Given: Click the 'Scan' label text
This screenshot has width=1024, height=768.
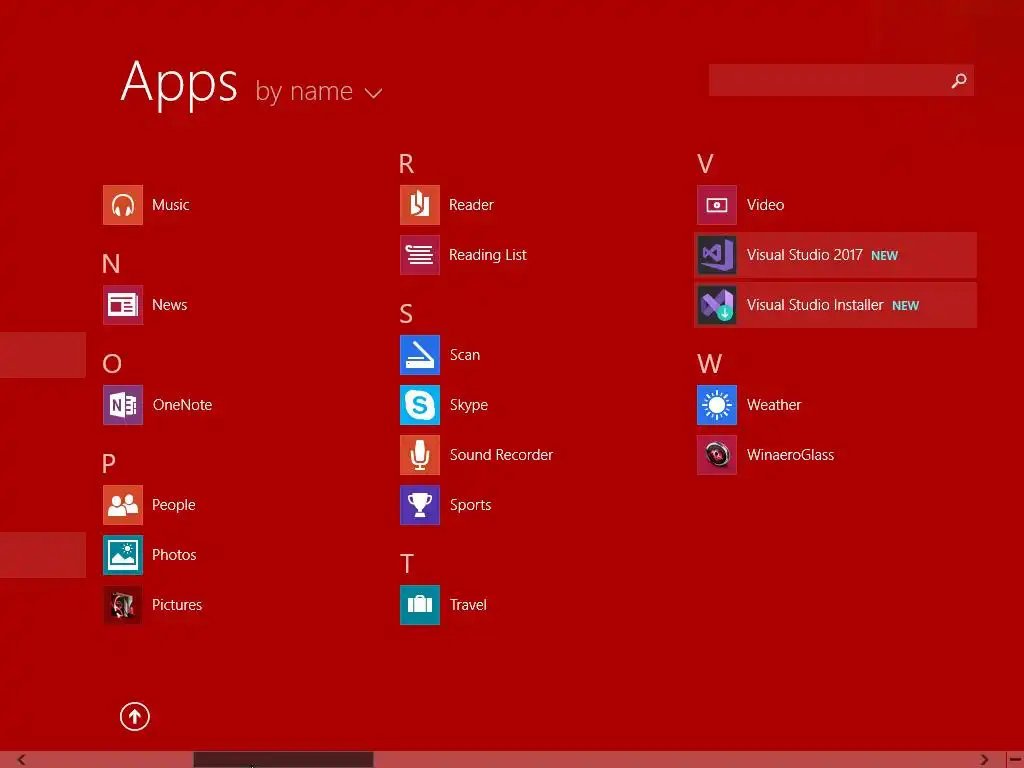Looking at the screenshot, I should 465,355.
